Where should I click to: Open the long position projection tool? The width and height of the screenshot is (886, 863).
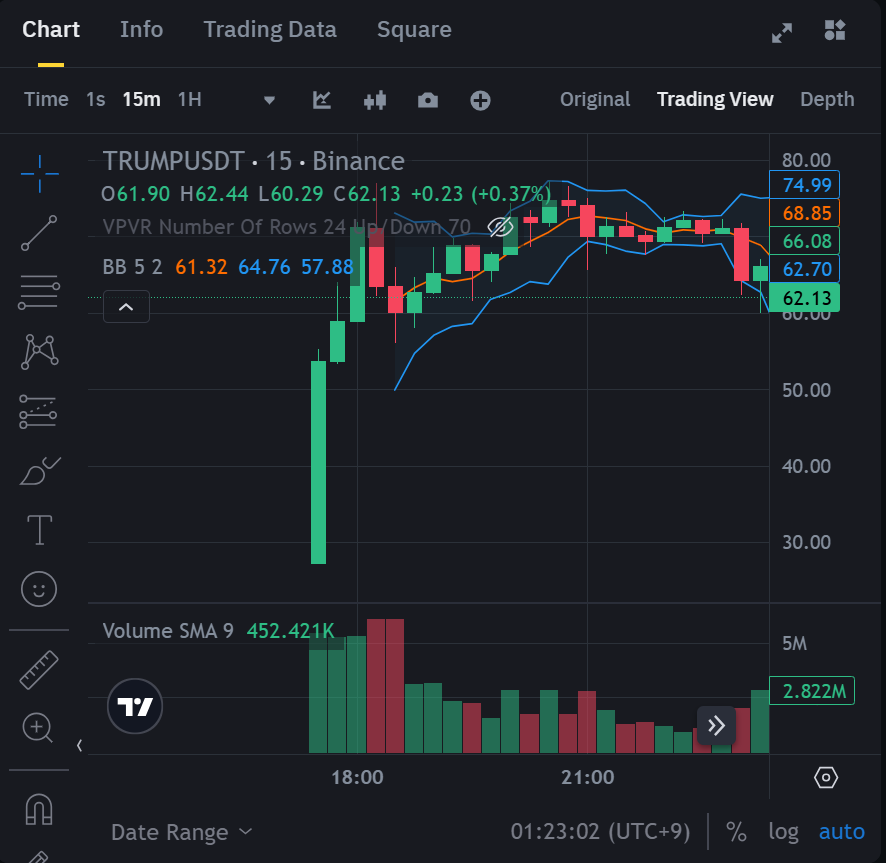click(38, 411)
